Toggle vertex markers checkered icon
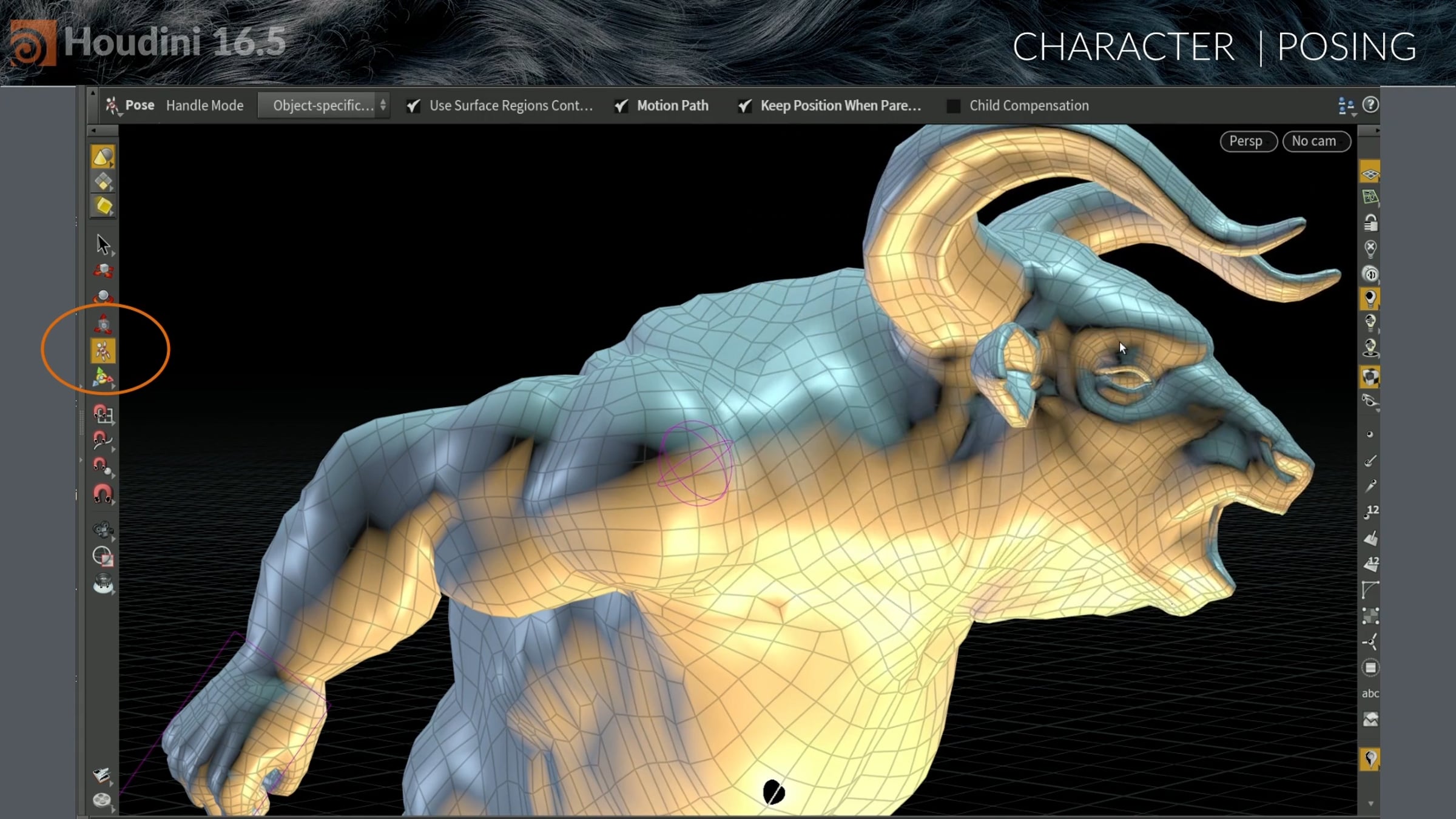The width and height of the screenshot is (1456, 819). coord(1370,616)
